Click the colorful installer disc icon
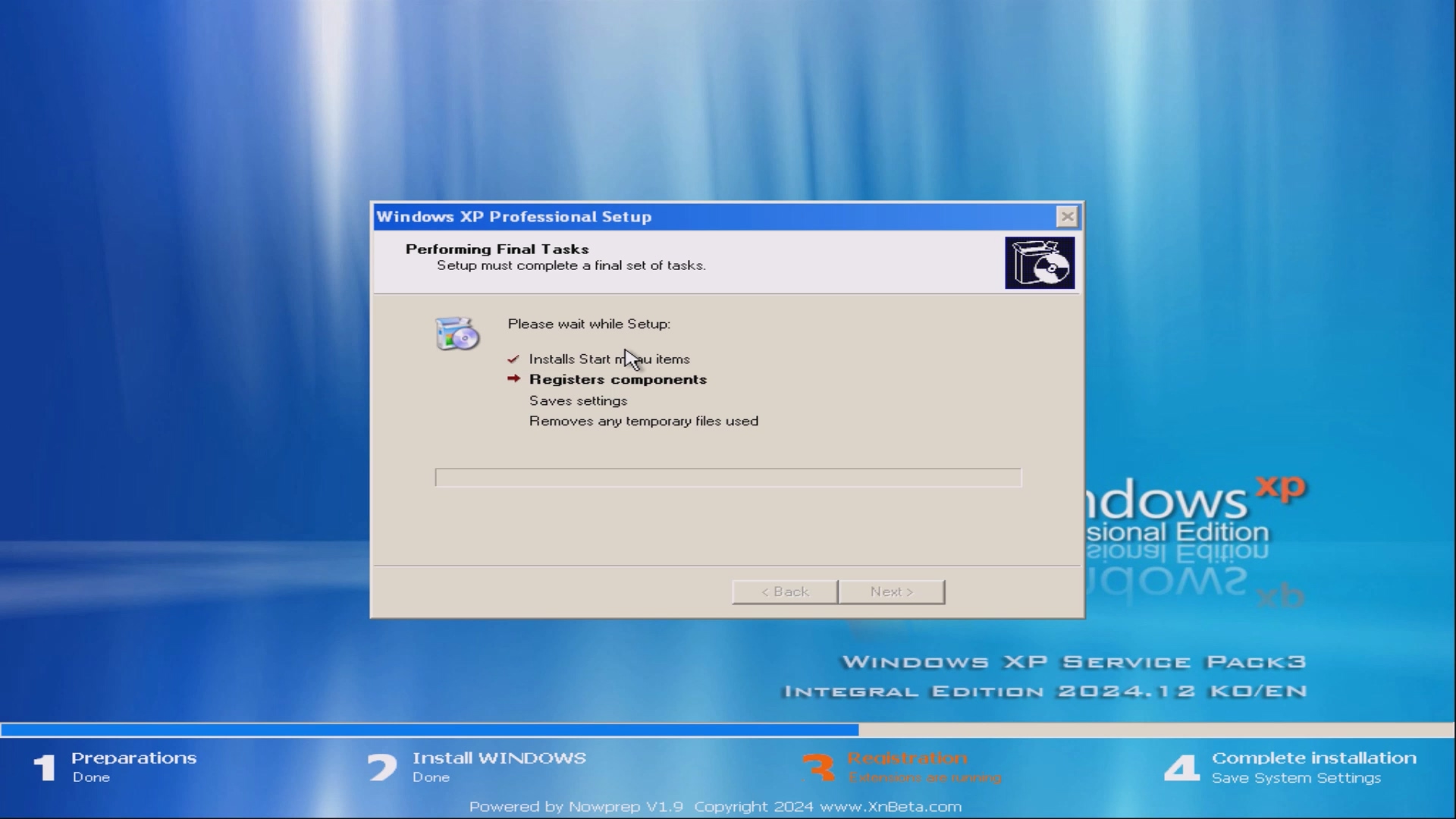The width and height of the screenshot is (1456, 819). point(457,334)
